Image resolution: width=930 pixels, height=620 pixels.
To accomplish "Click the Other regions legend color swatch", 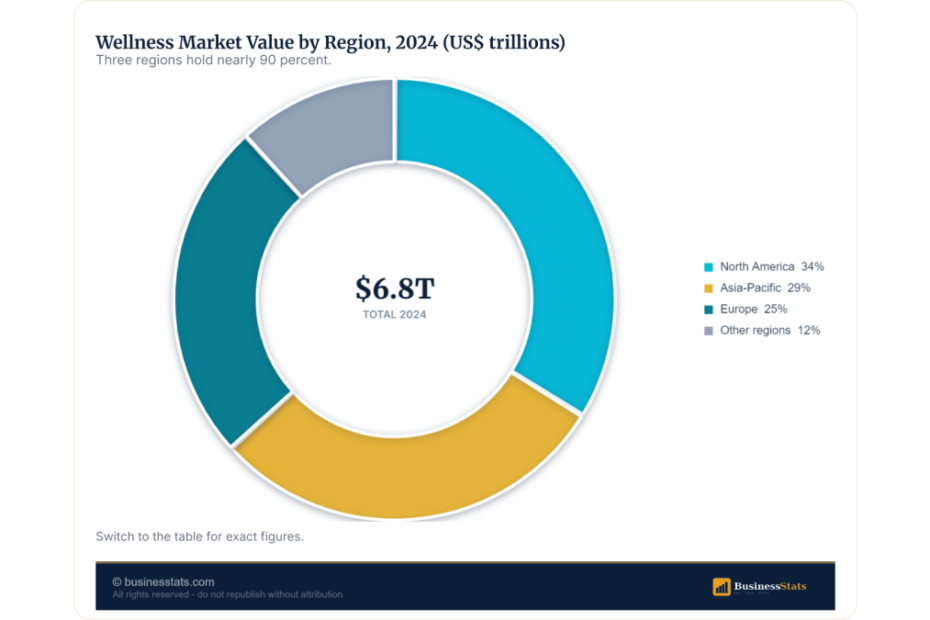I will [x=708, y=331].
